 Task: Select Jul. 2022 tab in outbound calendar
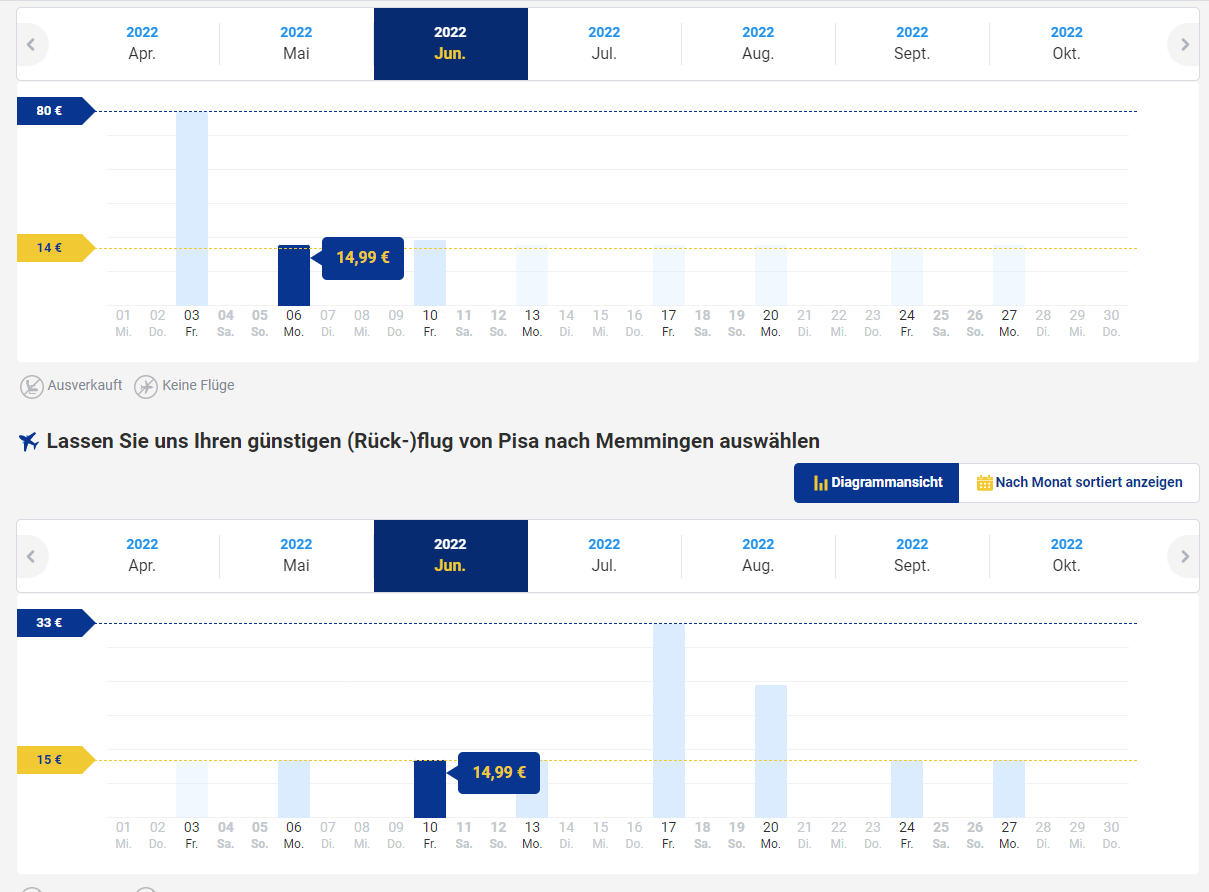604,44
